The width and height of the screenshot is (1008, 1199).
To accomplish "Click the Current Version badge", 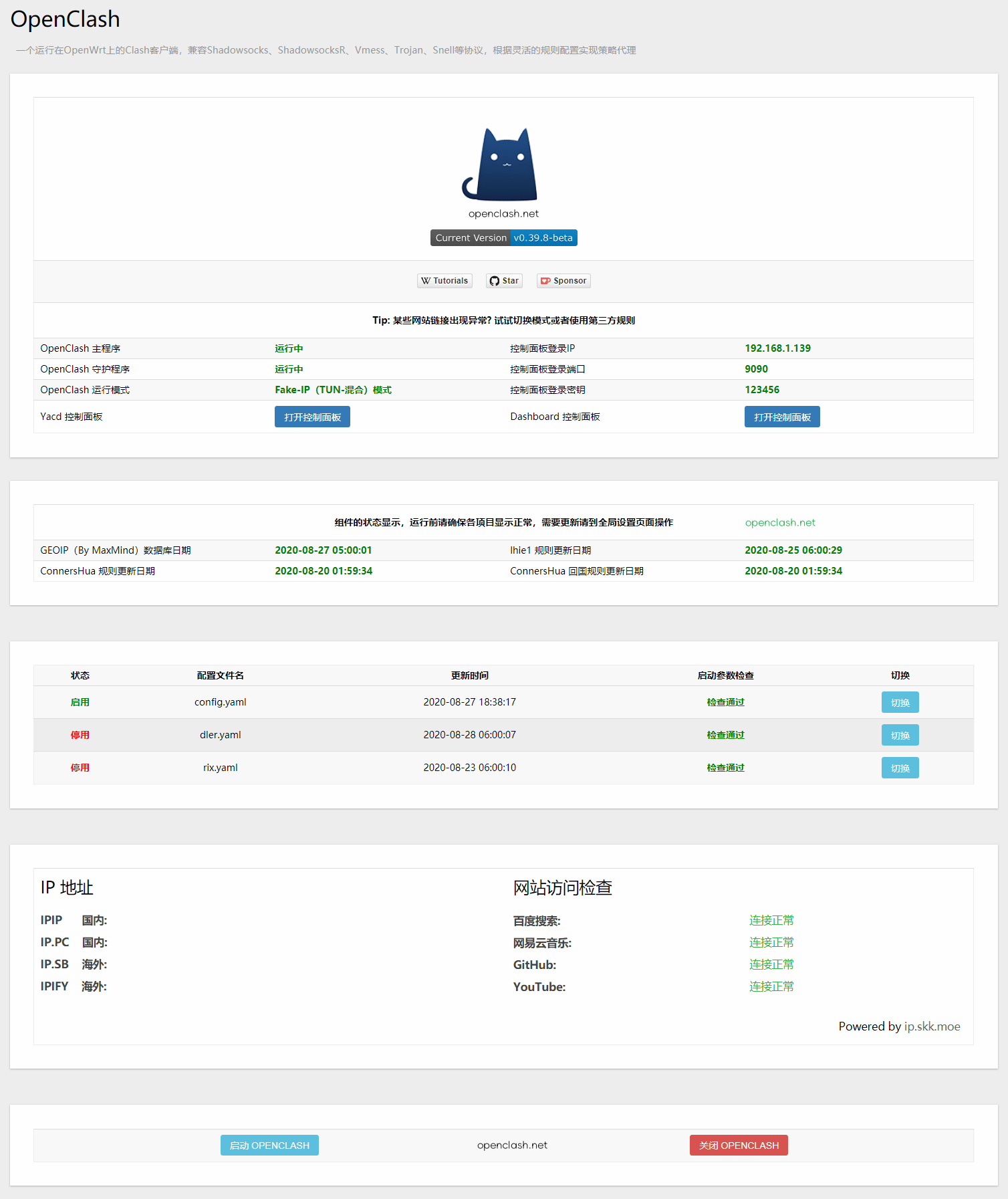I will pos(503,238).
